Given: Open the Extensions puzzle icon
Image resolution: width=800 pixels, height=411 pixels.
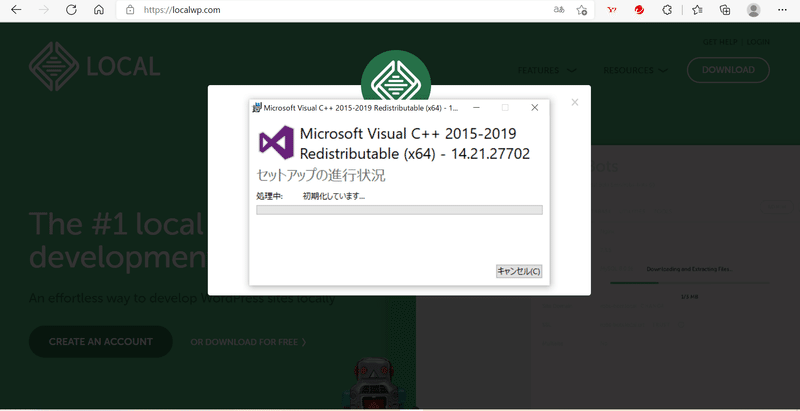Looking at the screenshot, I should tap(667, 10).
